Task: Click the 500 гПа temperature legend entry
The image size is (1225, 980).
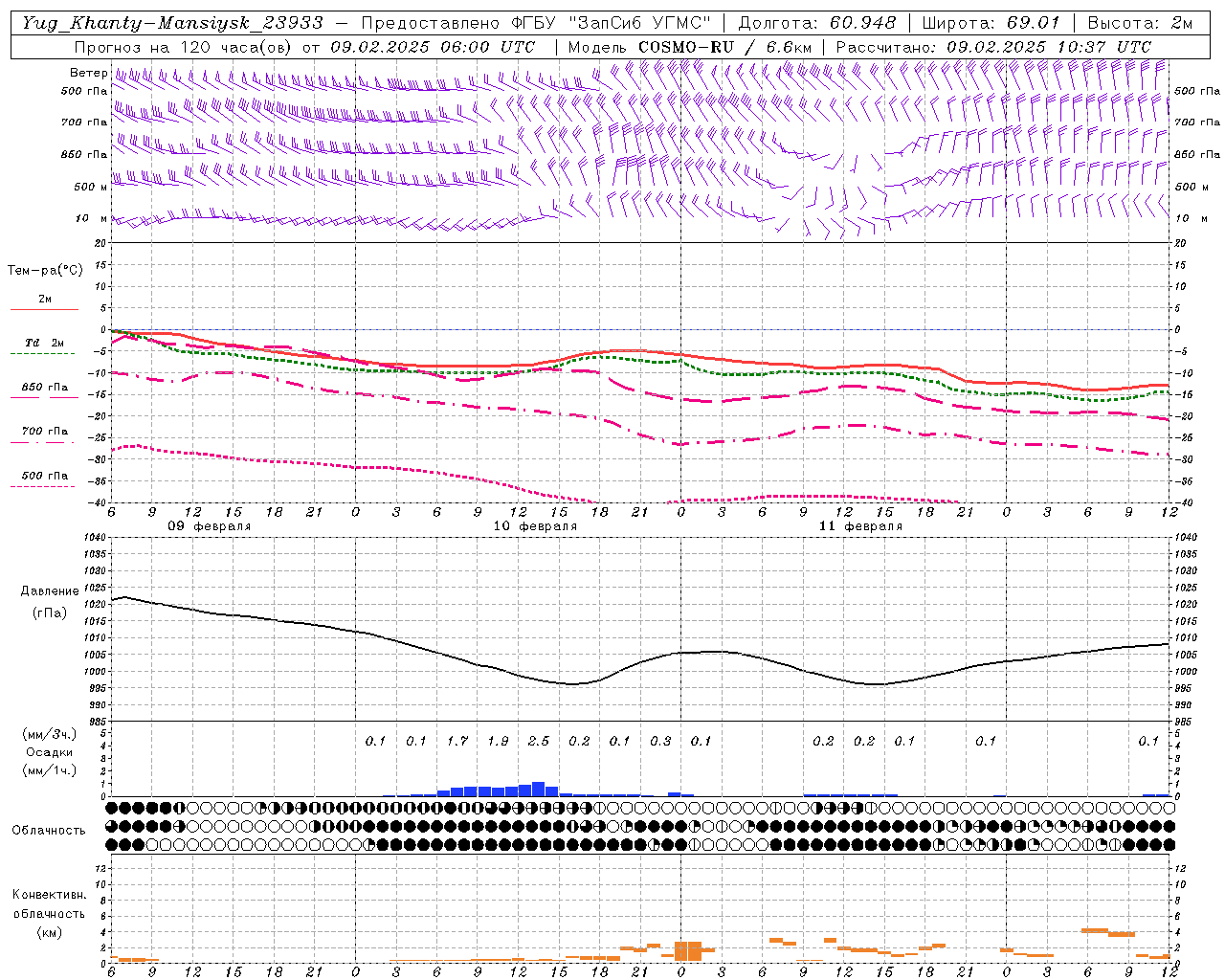Action: (x=44, y=476)
